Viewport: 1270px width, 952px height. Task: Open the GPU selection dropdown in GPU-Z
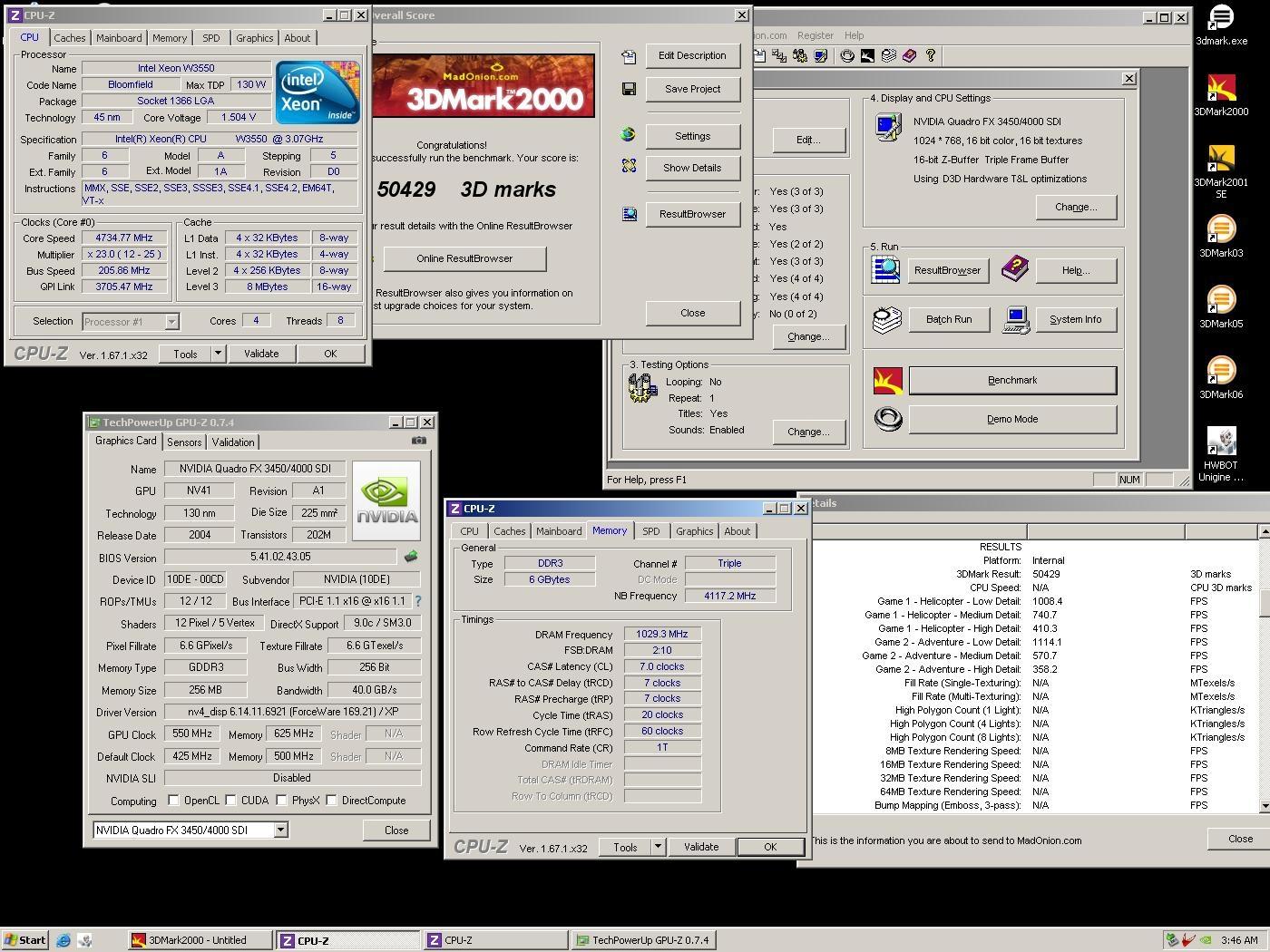point(280,830)
